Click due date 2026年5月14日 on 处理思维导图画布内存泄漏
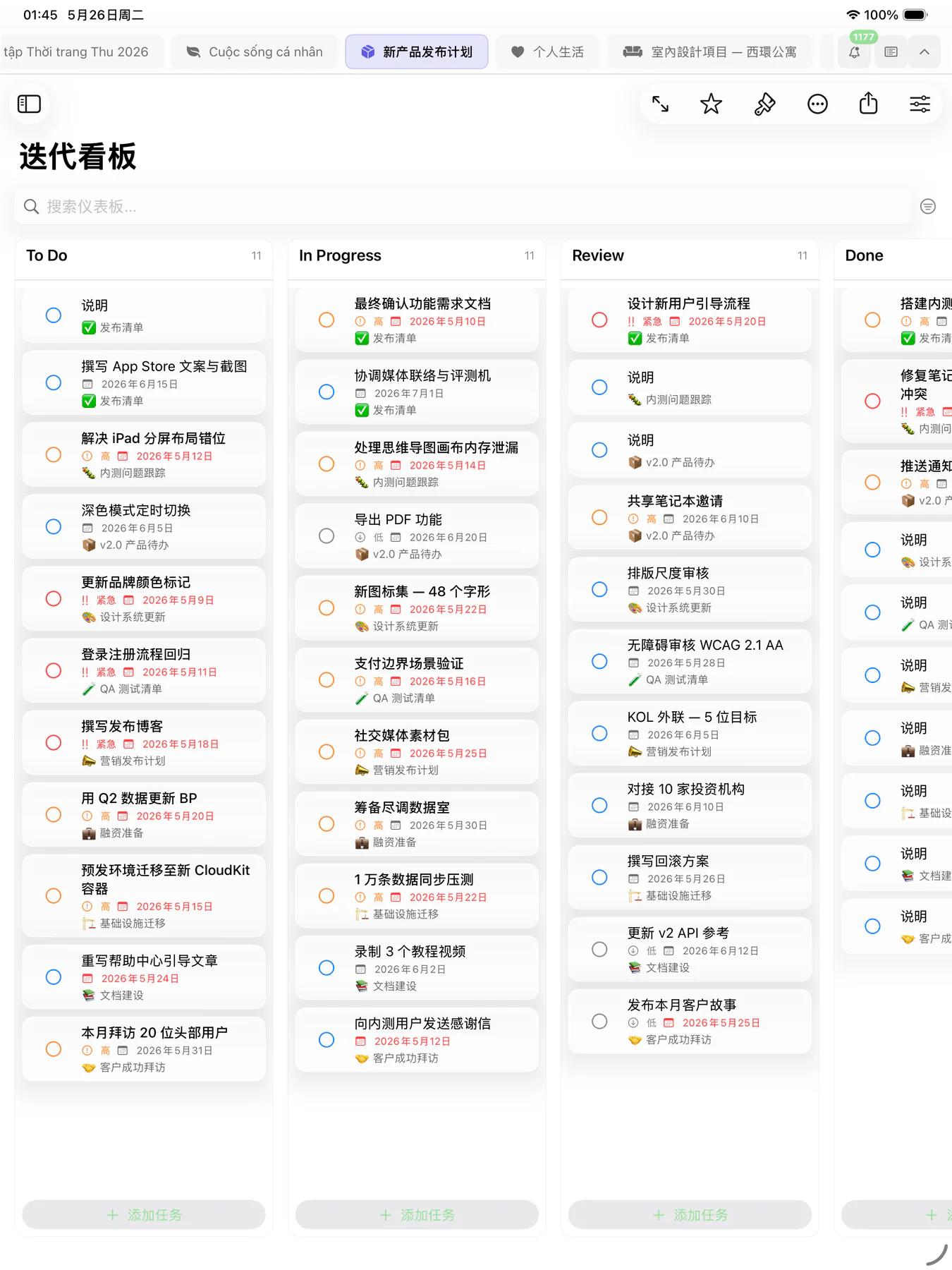Image resolution: width=952 pixels, height=1270 pixels. [447, 465]
